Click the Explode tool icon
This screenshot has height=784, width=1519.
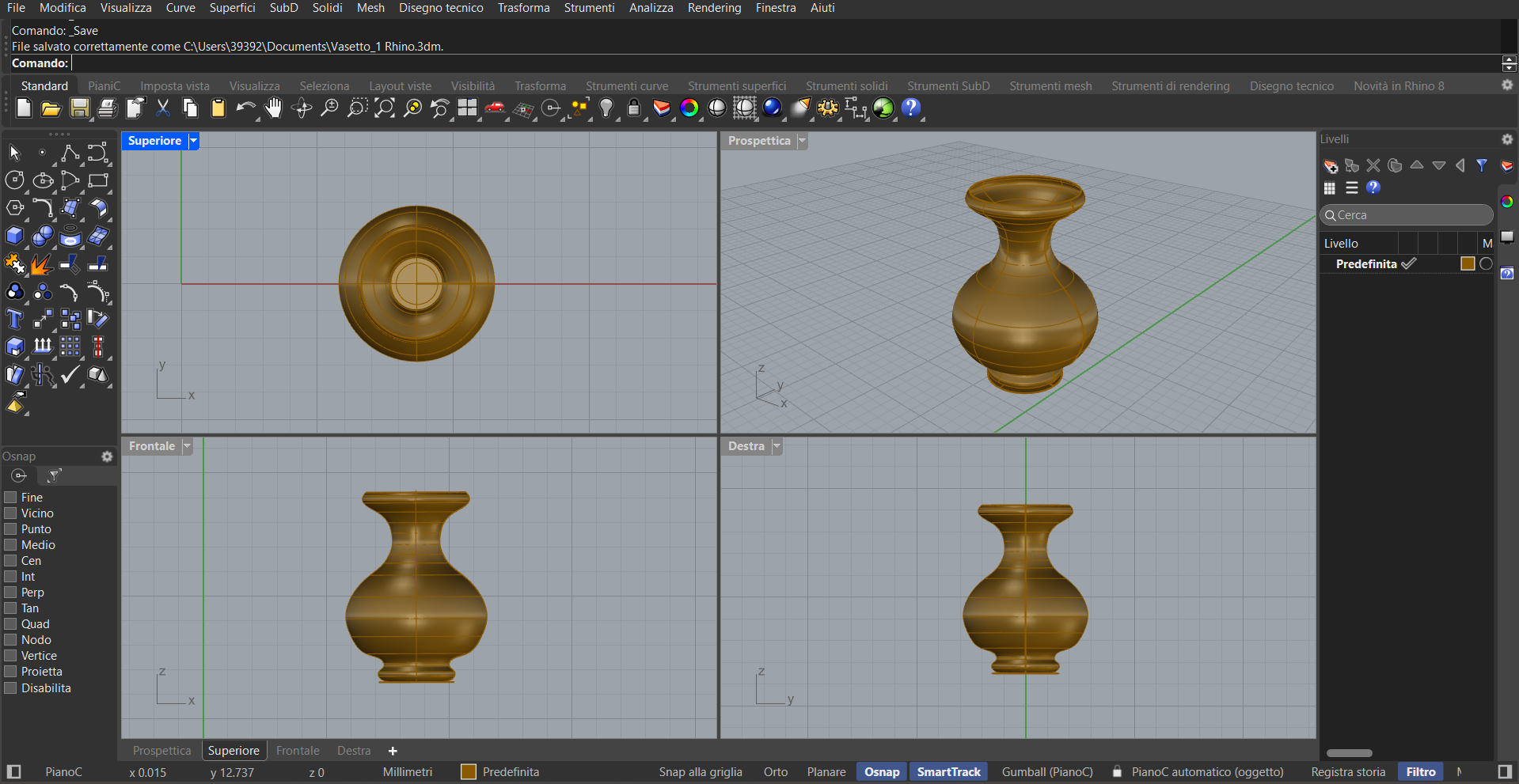point(42,264)
